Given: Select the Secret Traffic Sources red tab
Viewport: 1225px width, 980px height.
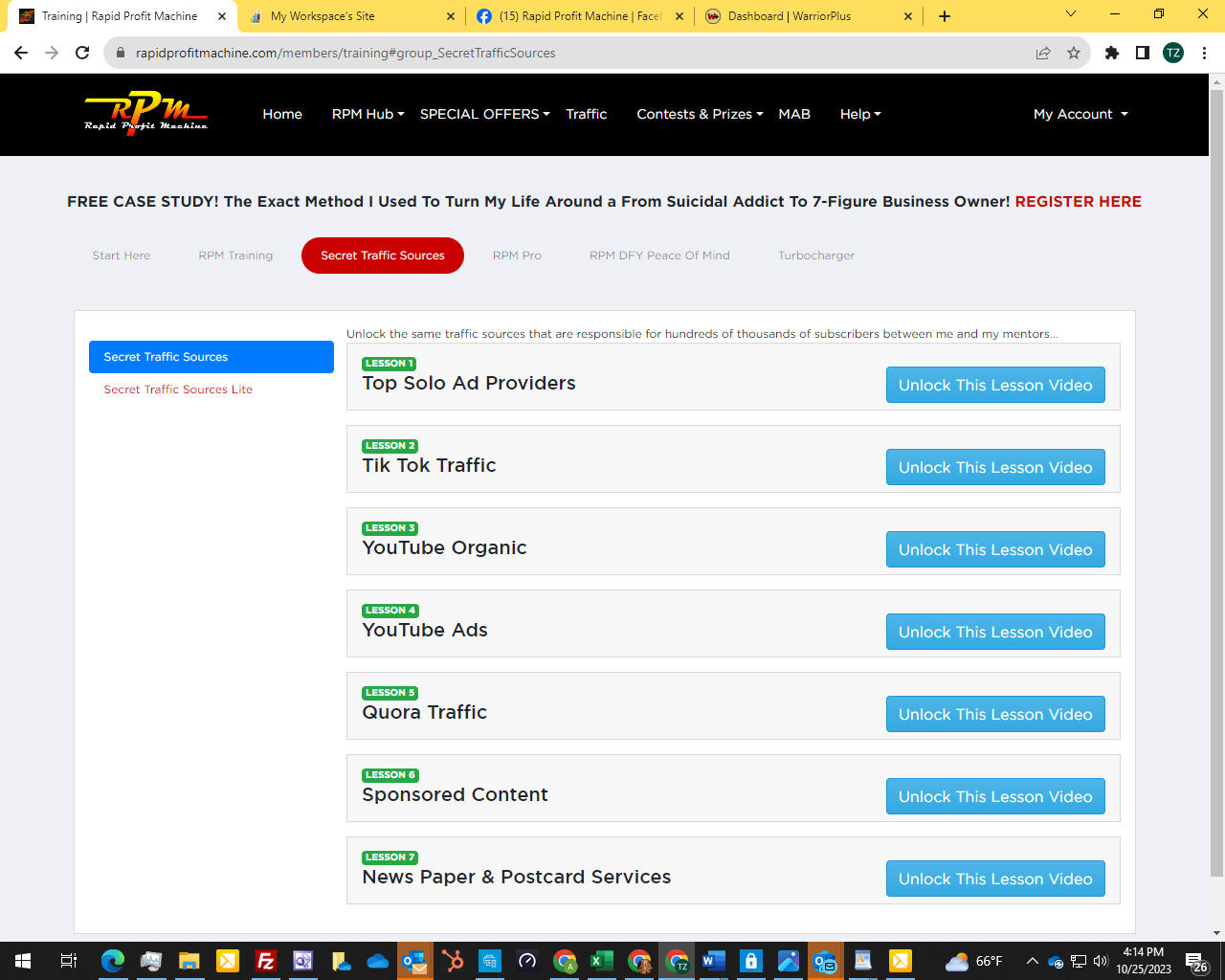Looking at the screenshot, I should pos(383,256).
